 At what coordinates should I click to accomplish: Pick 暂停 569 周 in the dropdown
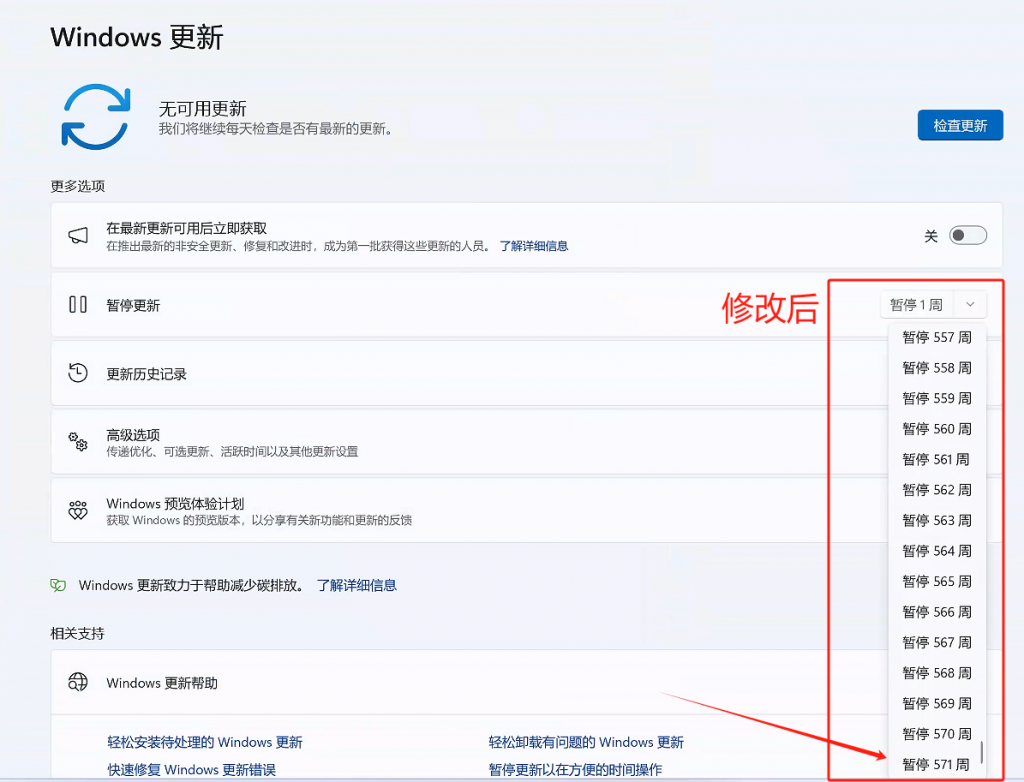pyautogui.click(x=937, y=703)
